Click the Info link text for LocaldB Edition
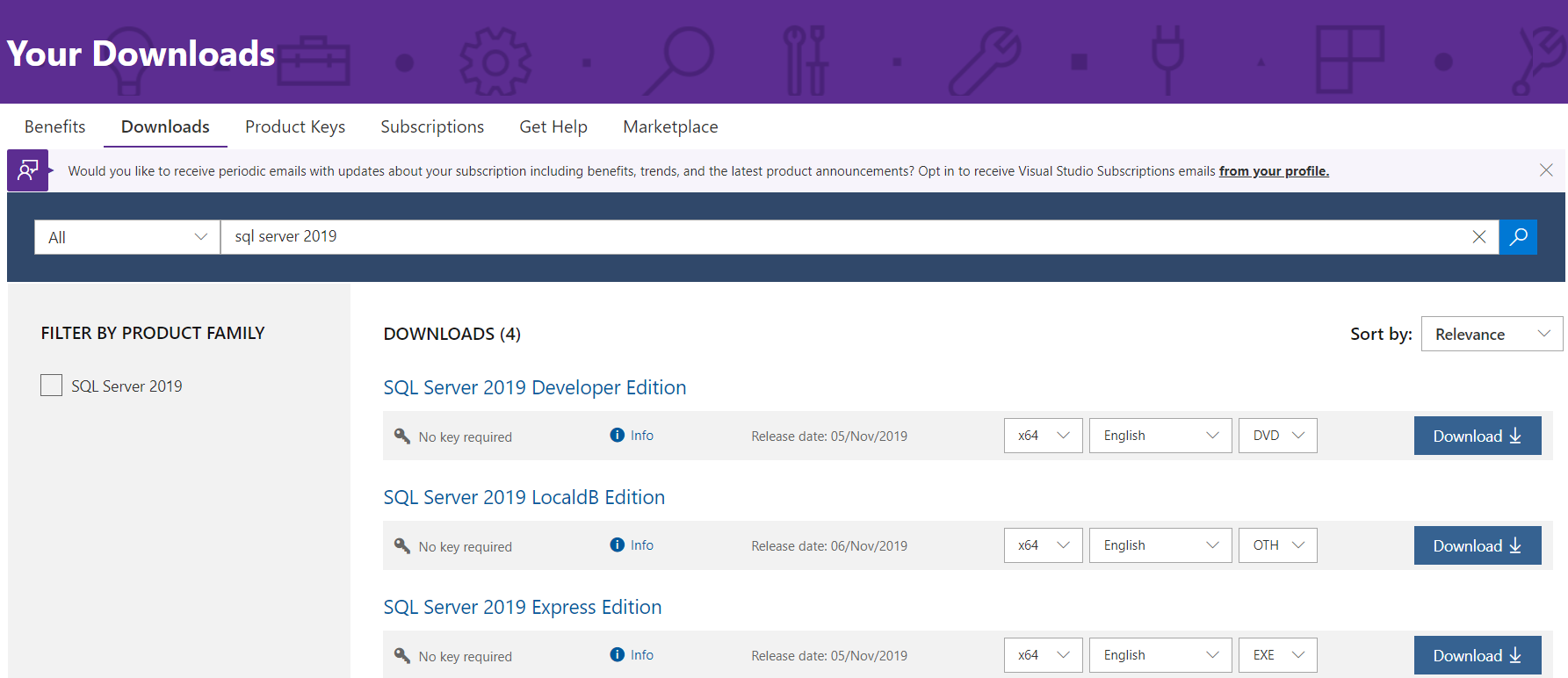Screen dimensions: 1568x678 pyautogui.click(x=642, y=545)
